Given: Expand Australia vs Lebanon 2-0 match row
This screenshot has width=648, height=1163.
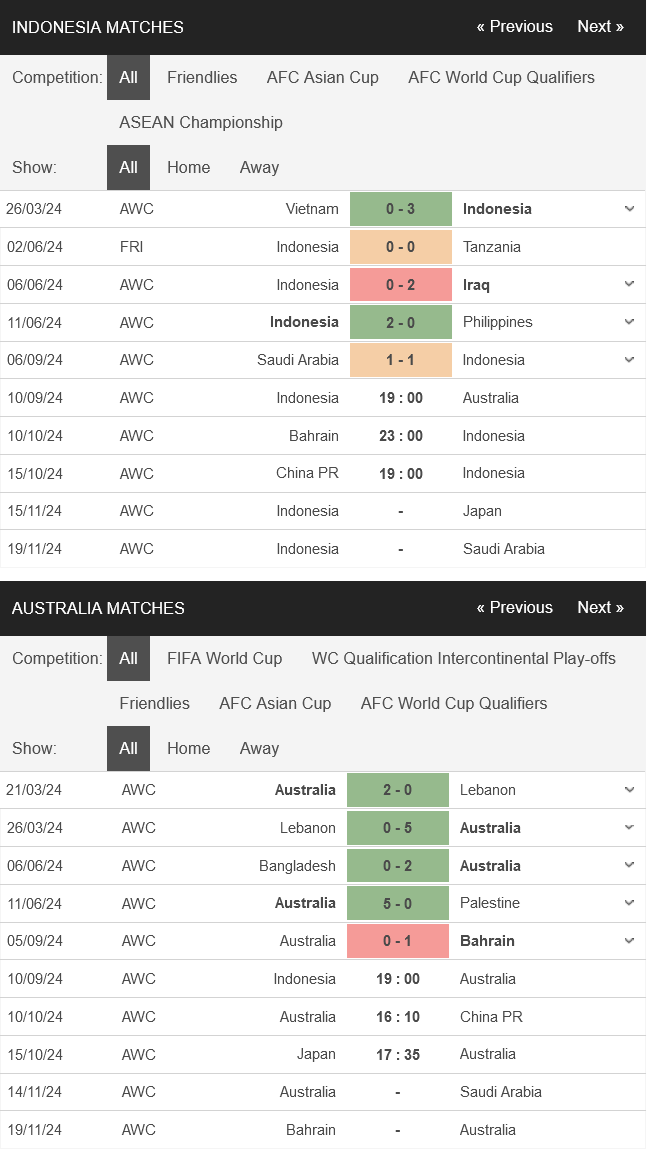Looking at the screenshot, I should click(629, 790).
